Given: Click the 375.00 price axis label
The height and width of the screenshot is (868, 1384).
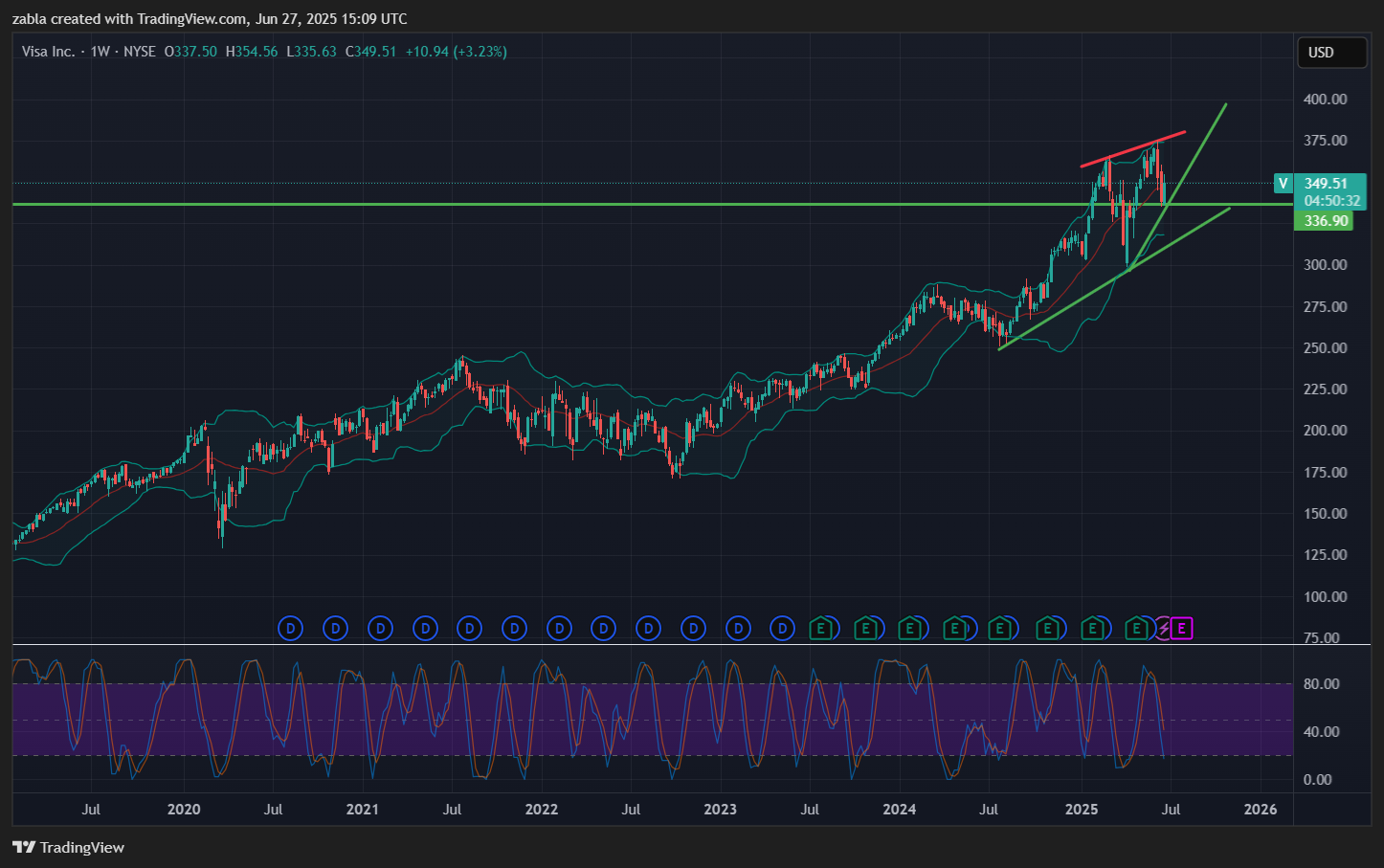Looking at the screenshot, I should pyautogui.click(x=1326, y=141).
